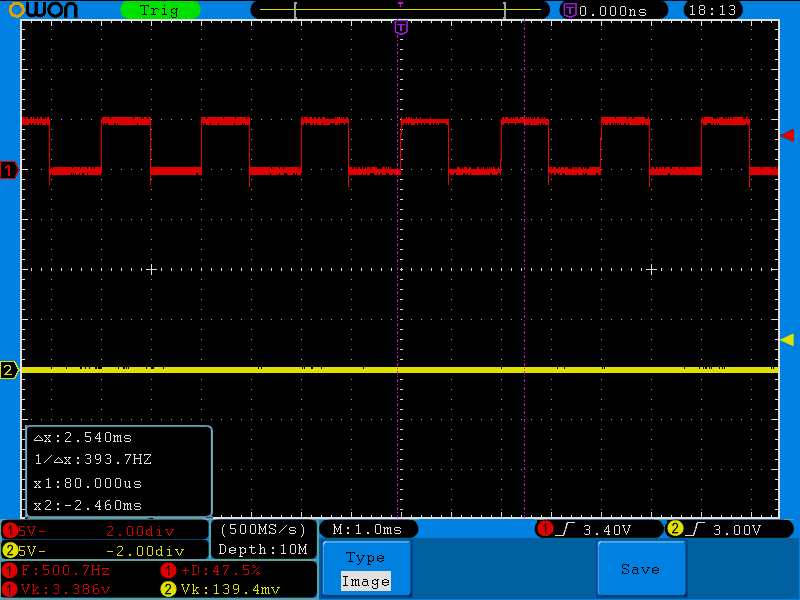Screen dimensions: 800x600
Task: Select the red channel 1 ground marker
Action: pyautogui.click(x=9, y=171)
